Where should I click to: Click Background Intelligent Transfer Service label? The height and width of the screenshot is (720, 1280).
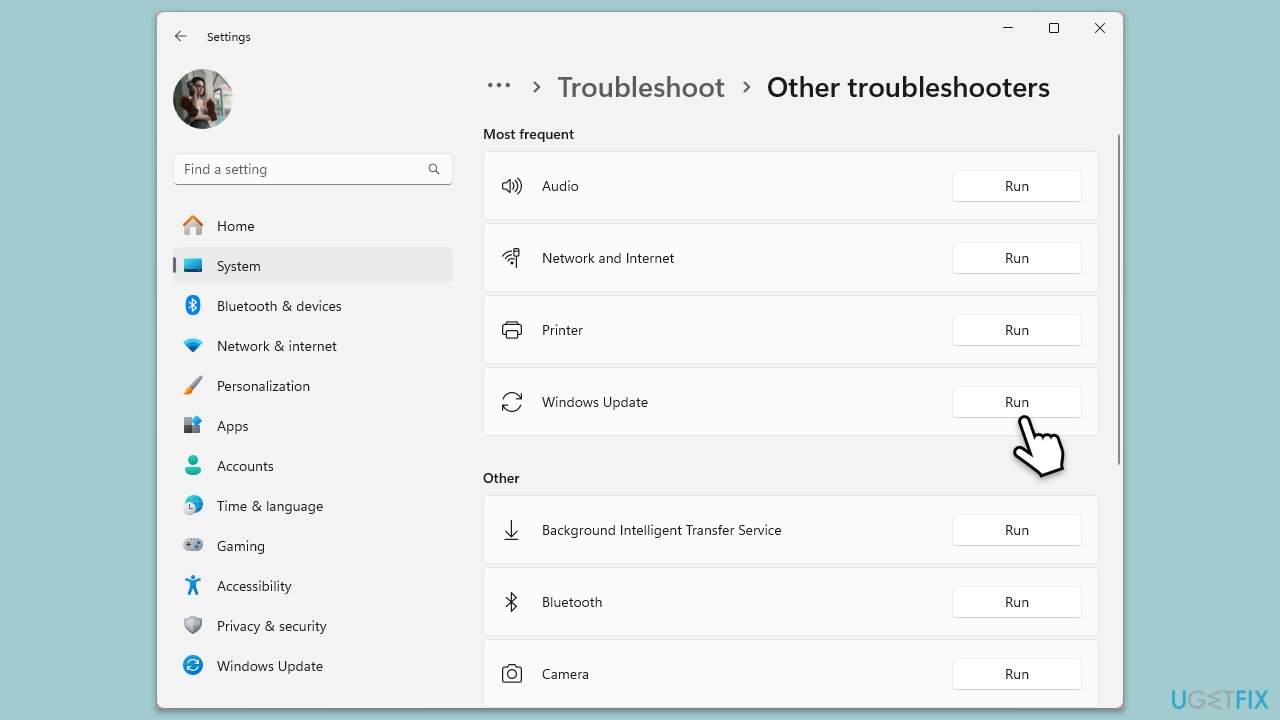click(662, 530)
